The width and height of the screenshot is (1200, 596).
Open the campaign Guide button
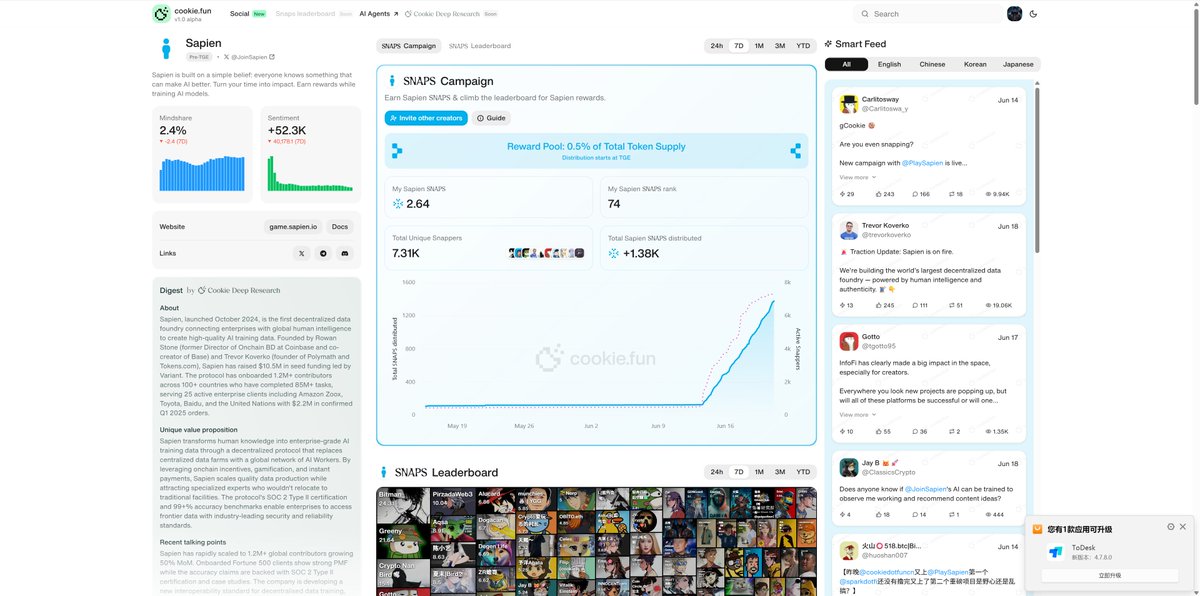491,118
